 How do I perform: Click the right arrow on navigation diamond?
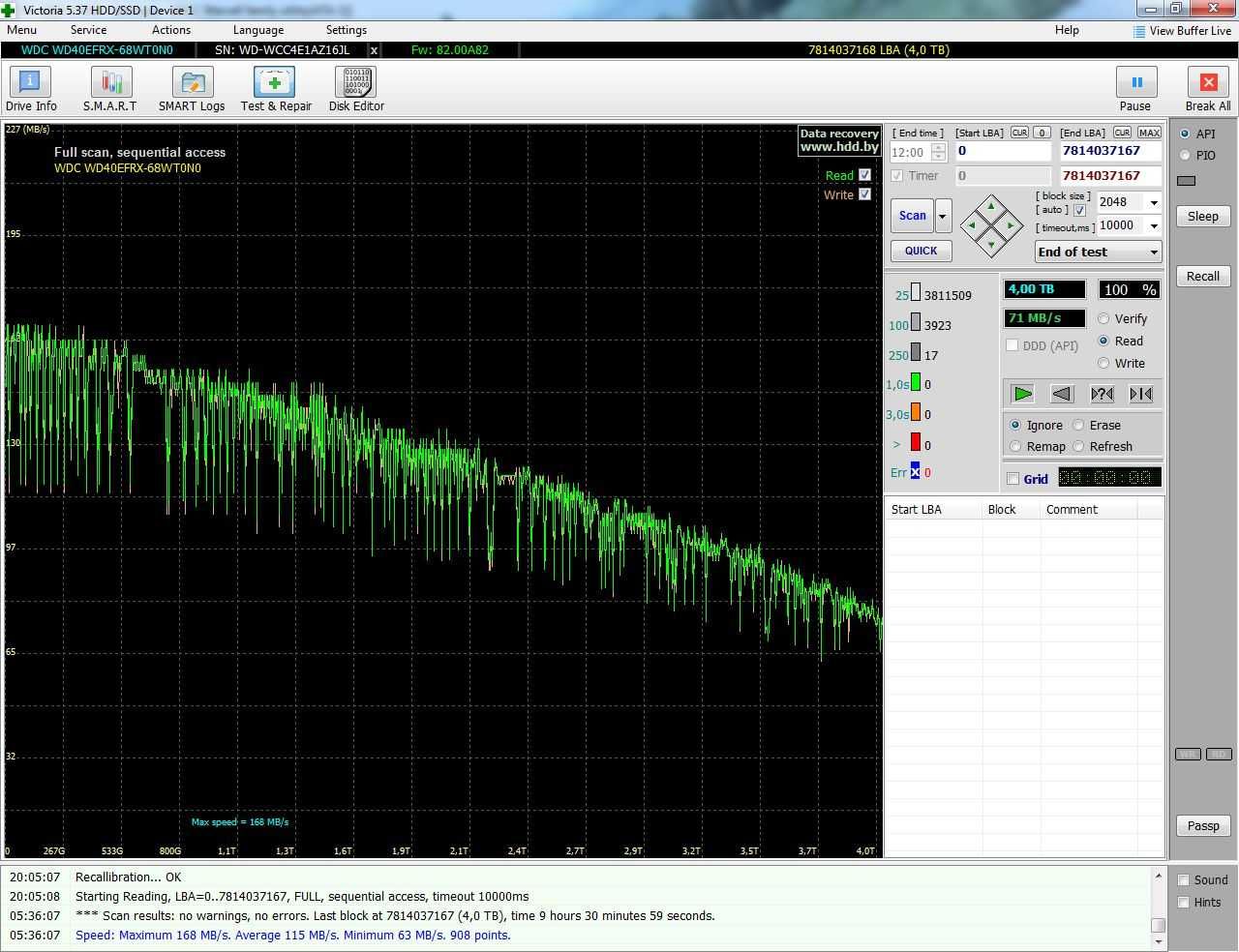(1010, 225)
